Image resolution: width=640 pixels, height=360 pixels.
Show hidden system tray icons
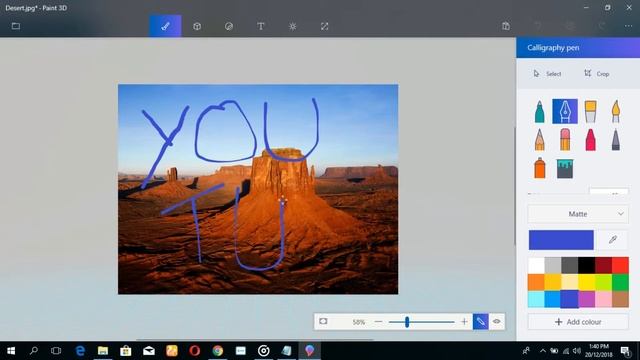click(x=542, y=351)
